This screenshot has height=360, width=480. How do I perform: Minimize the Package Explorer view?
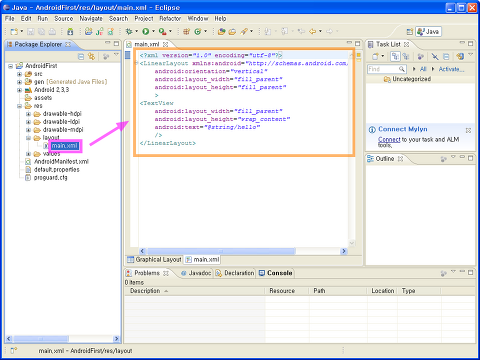click(x=107, y=43)
